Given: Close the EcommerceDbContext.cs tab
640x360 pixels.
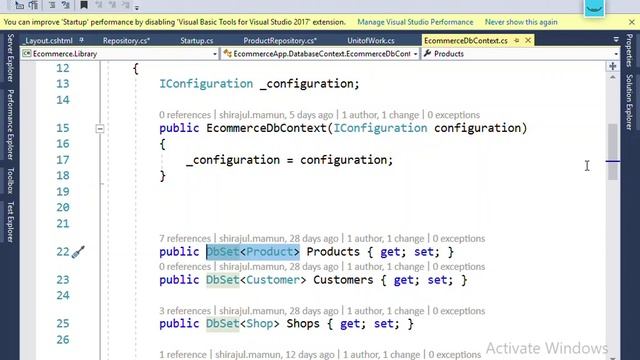Looking at the screenshot, I should (528, 40).
